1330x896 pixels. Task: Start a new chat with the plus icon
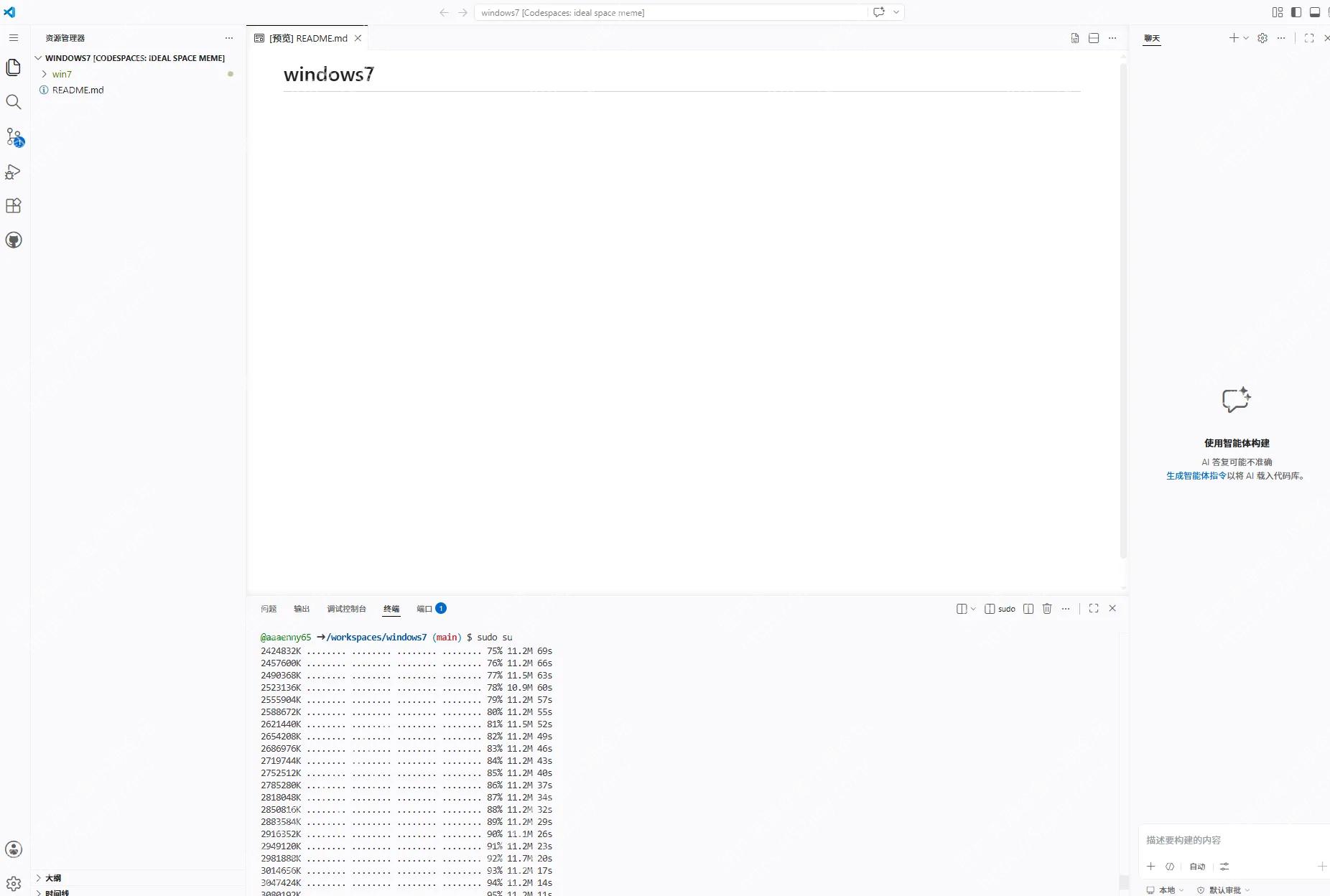point(1234,38)
